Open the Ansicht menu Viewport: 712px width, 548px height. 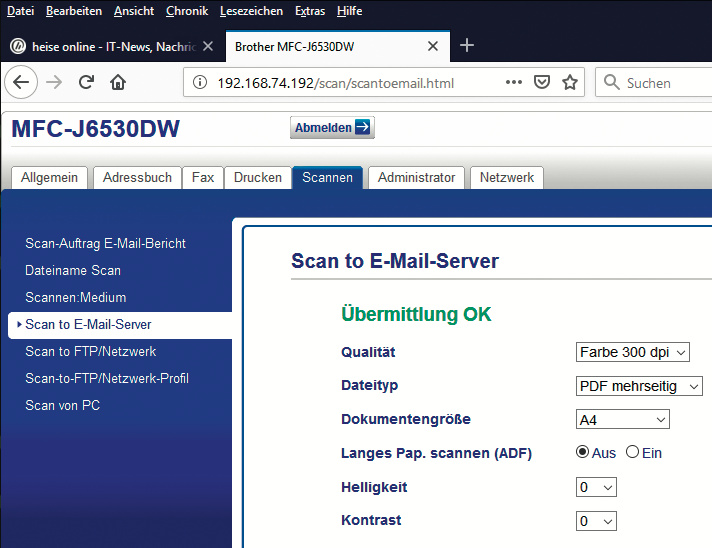(134, 11)
